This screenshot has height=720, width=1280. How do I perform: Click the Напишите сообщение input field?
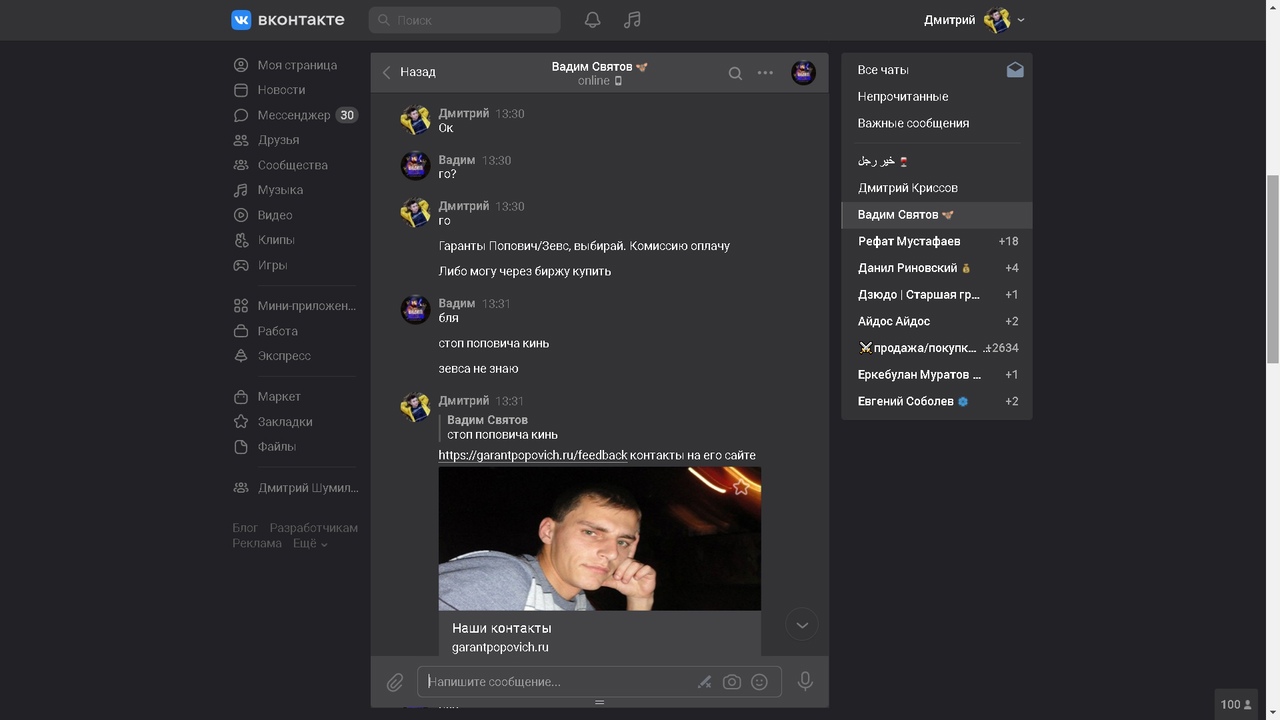click(x=555, y=682)
